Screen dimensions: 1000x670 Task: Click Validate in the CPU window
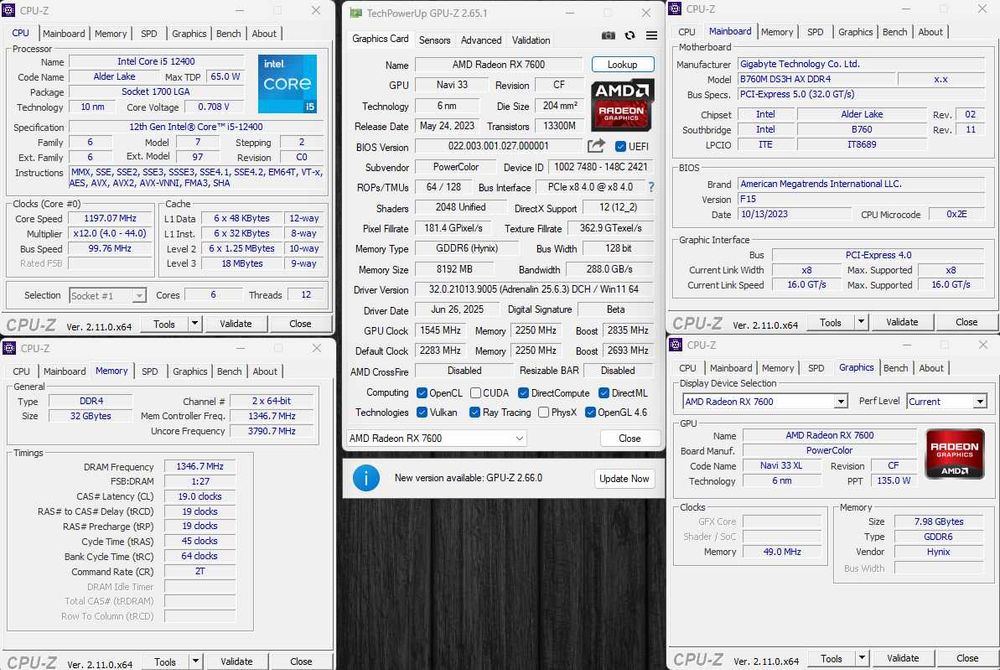click(x=236, y=324)
